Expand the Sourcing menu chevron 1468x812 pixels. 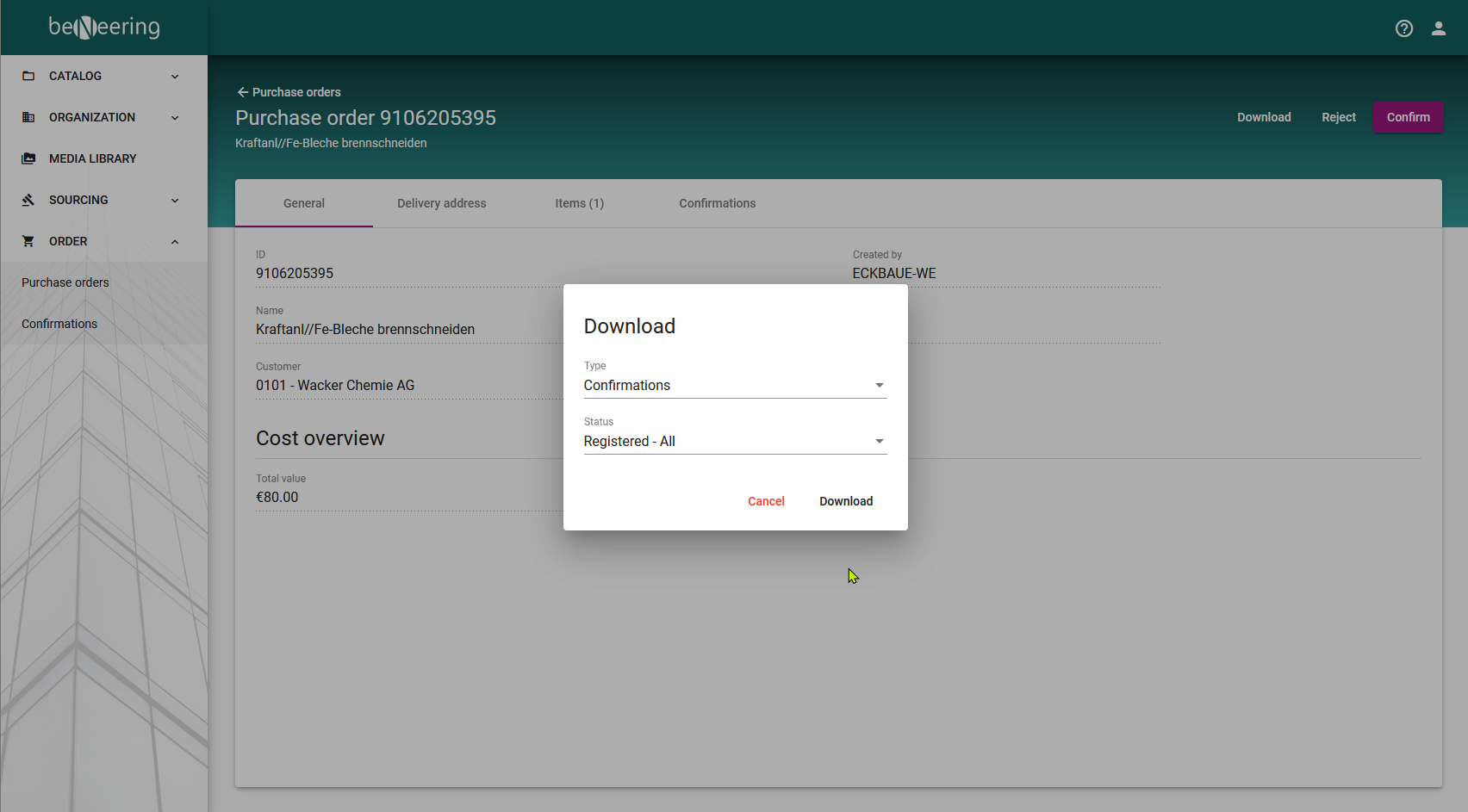(x=175, y=201)
